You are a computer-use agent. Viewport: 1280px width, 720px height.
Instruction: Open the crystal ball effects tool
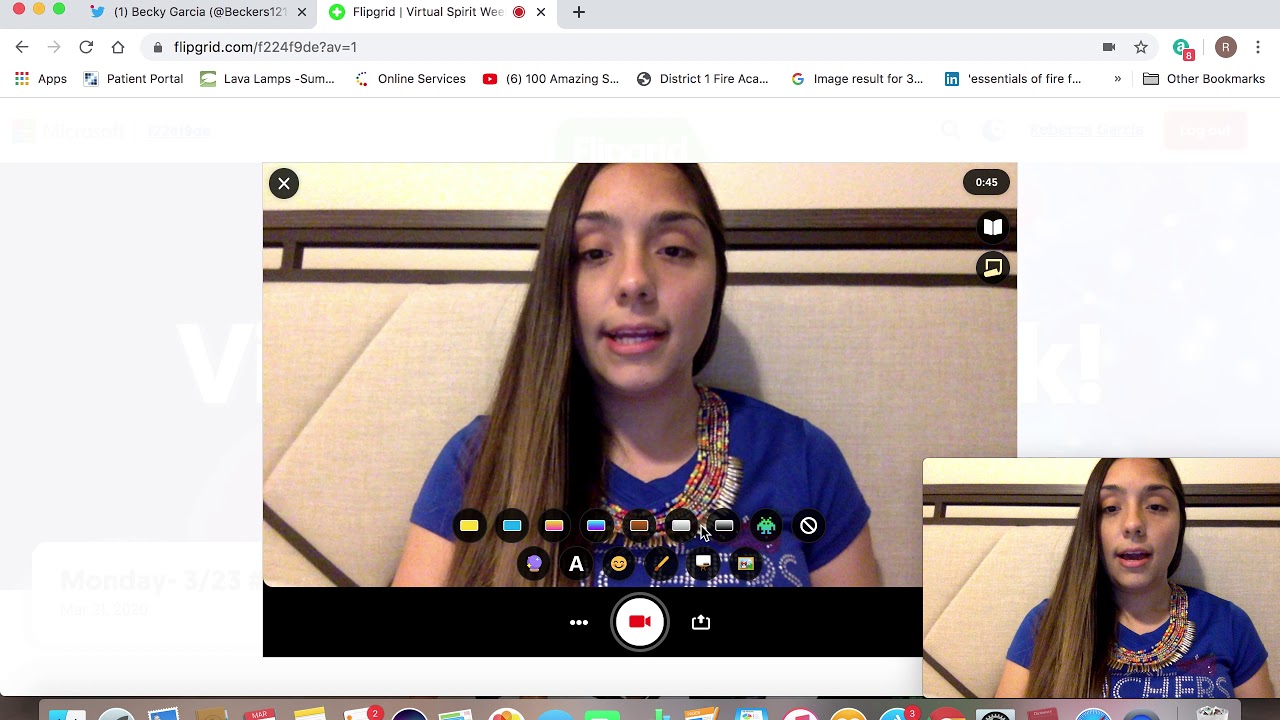(534, 564)
